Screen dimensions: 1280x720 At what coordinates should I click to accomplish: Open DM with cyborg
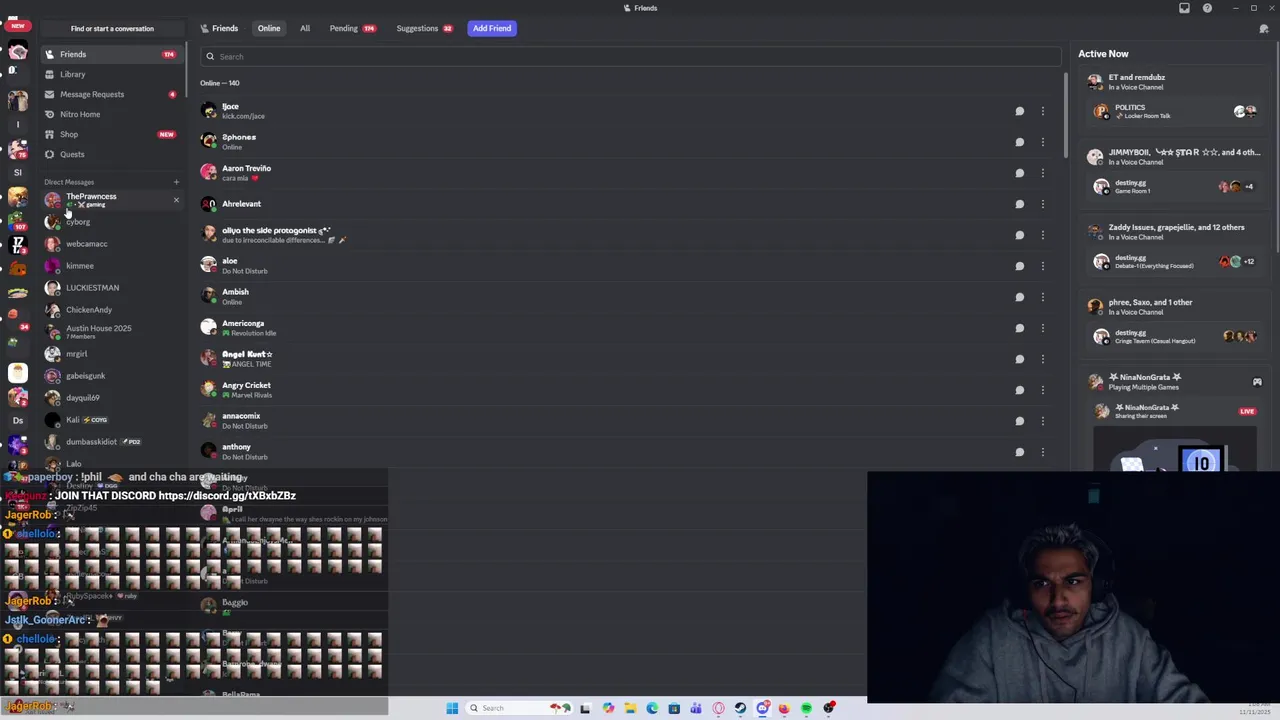(110, 222)
